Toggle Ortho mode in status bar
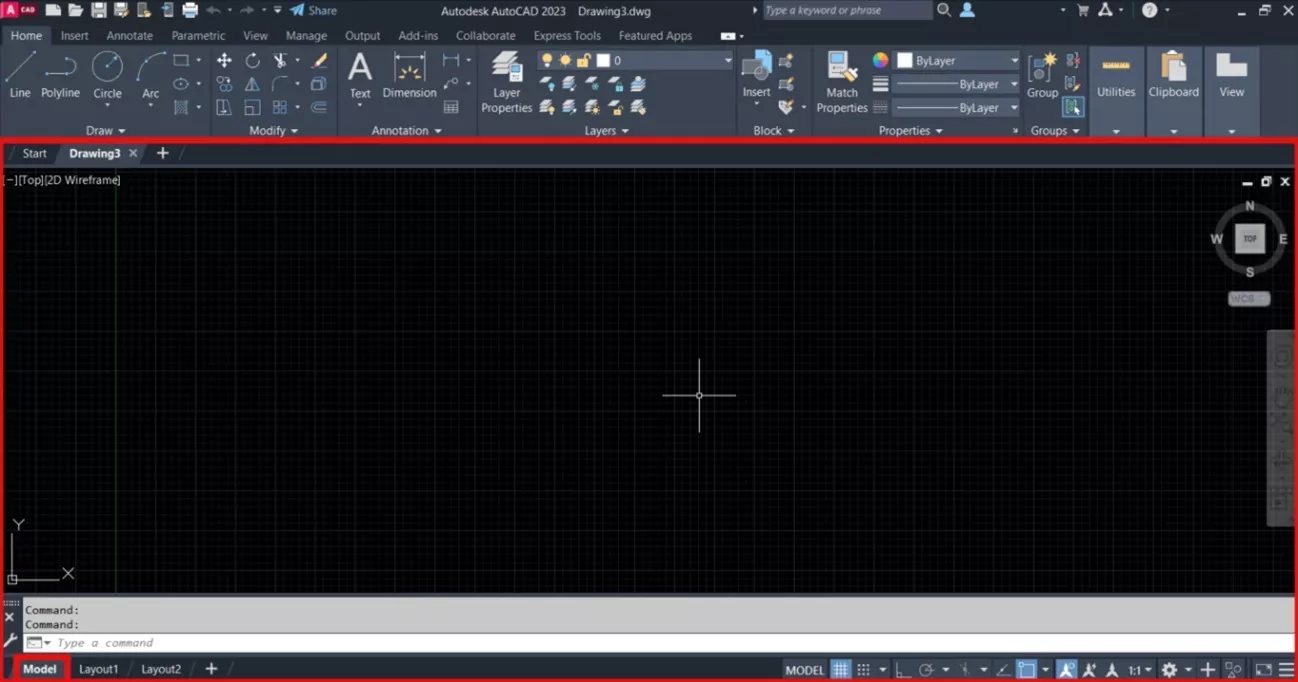Screen dimensions: 1298x682 [902, 670]
